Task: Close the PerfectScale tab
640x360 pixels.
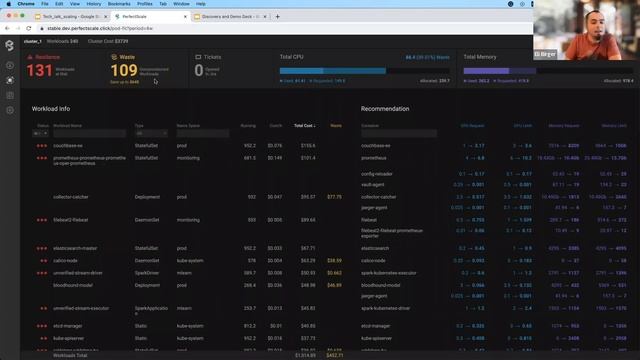Action: click(x=185, y=17)
